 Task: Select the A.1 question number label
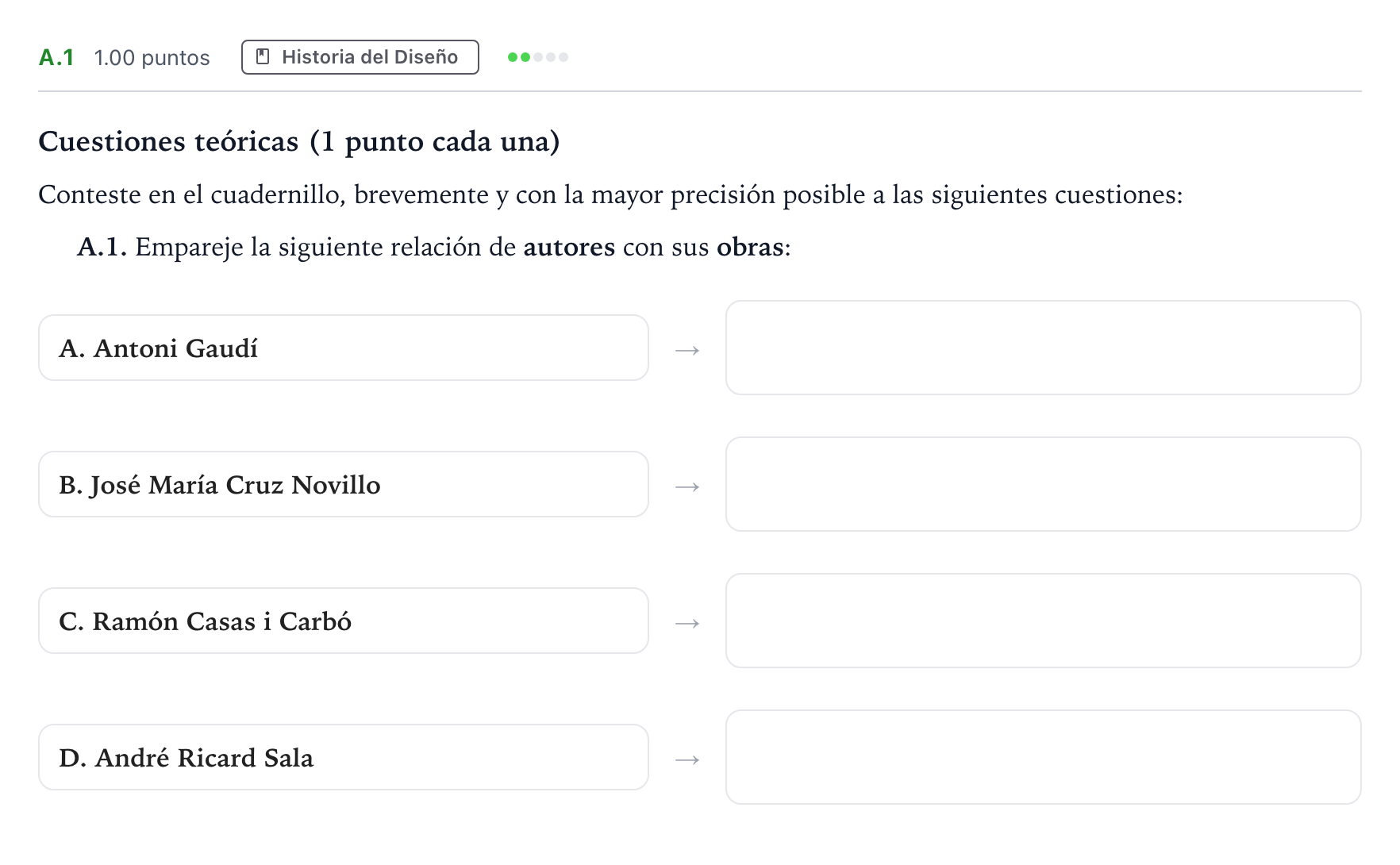click(x=56, y=58)
